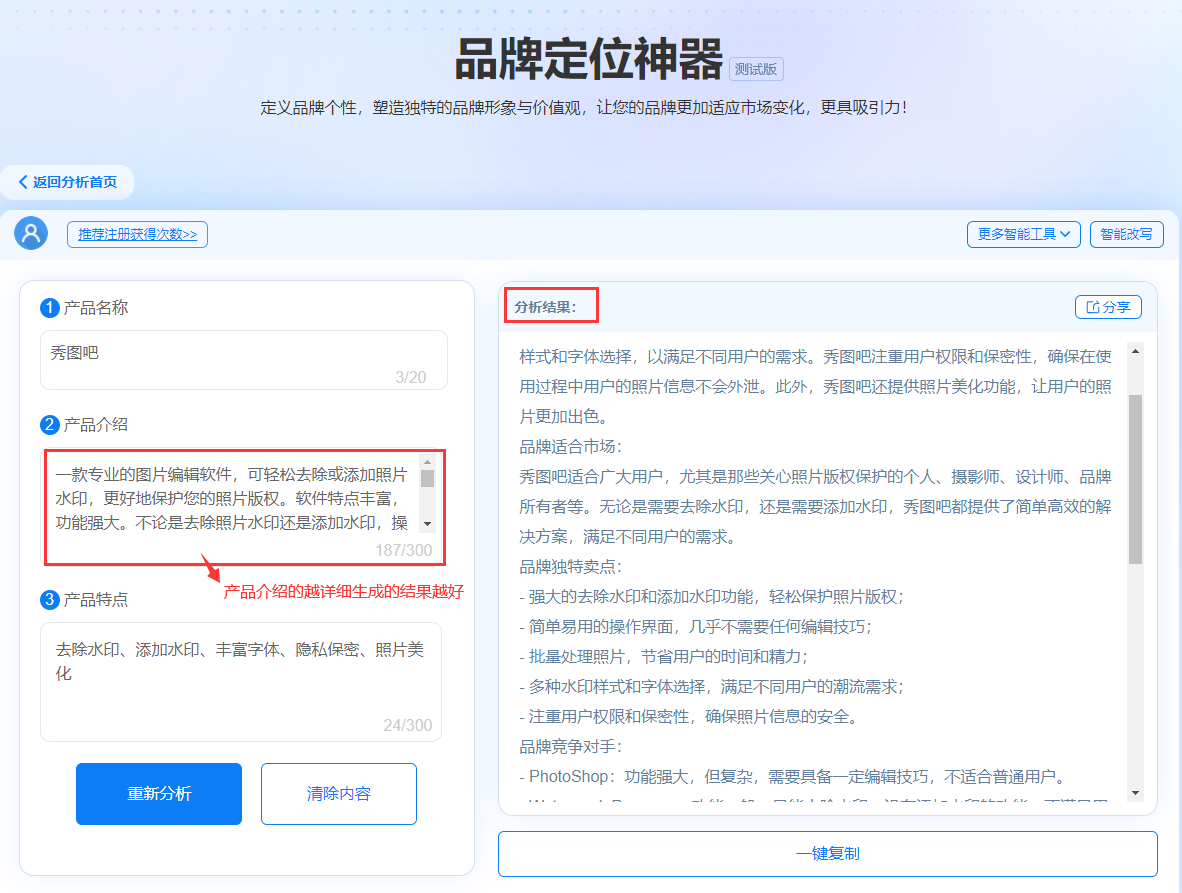
Task: Click the 24/300 character counter
Action: 408,725
